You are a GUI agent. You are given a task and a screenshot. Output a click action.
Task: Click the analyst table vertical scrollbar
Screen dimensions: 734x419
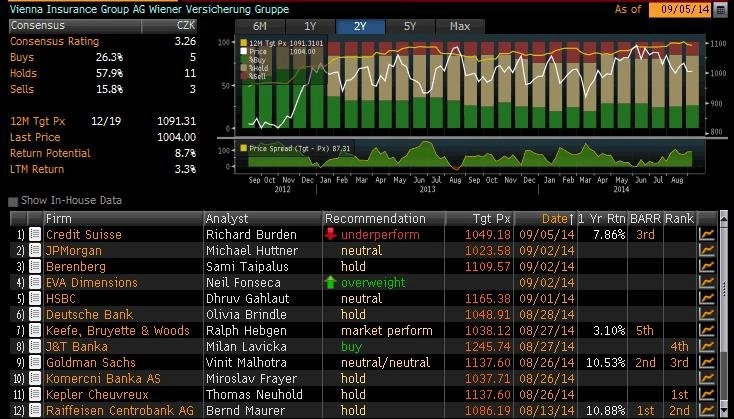click(724, 315)
